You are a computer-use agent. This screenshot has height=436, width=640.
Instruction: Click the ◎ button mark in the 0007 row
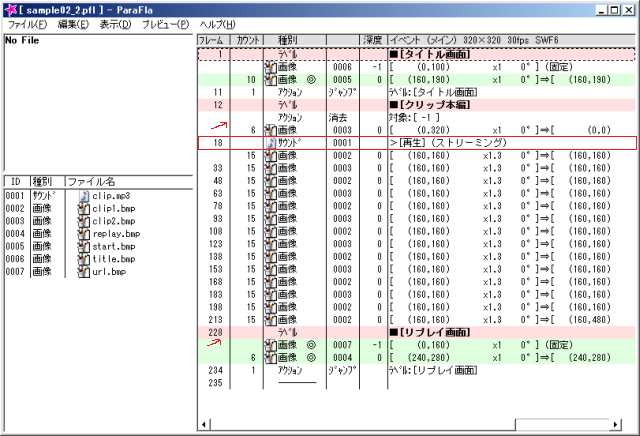tap(311, 345)
